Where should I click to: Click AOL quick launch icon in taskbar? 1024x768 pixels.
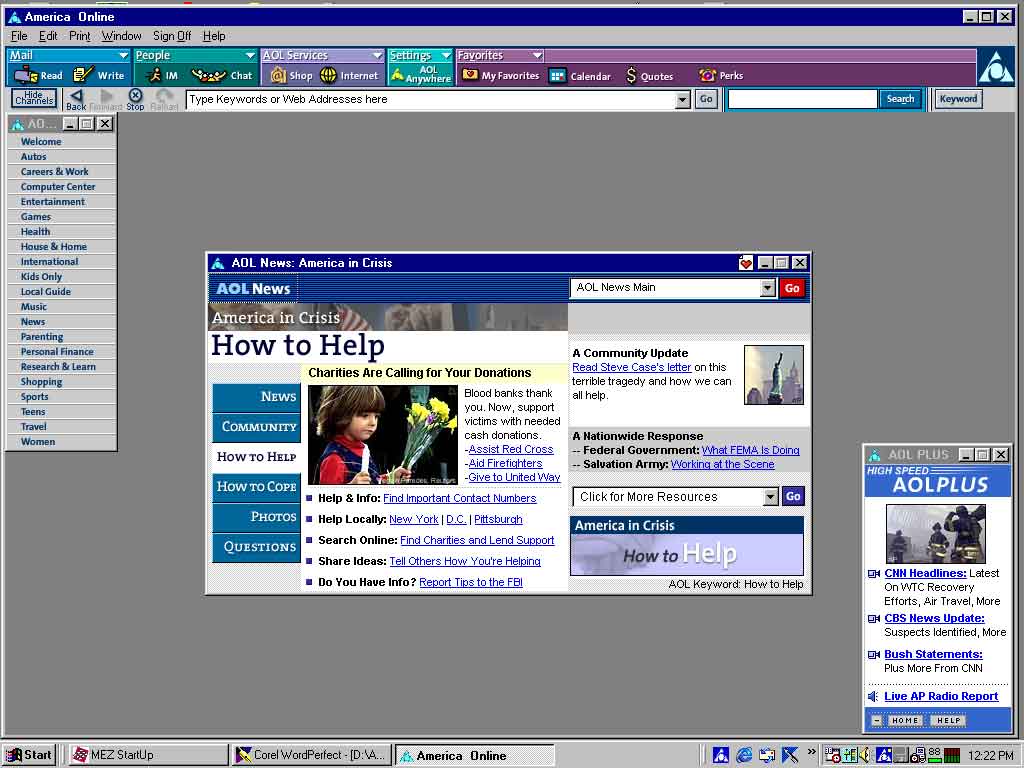[x=721, y=755]
